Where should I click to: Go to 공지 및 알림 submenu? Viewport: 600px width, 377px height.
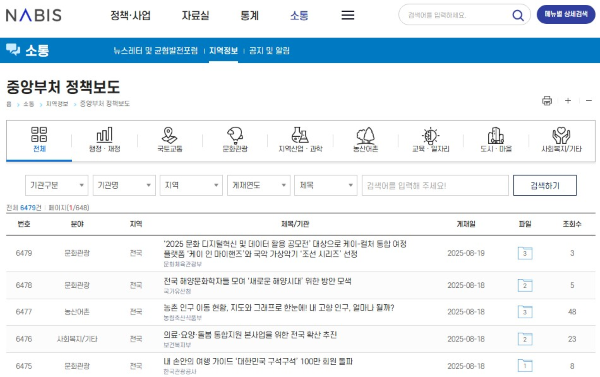[269, 51]
